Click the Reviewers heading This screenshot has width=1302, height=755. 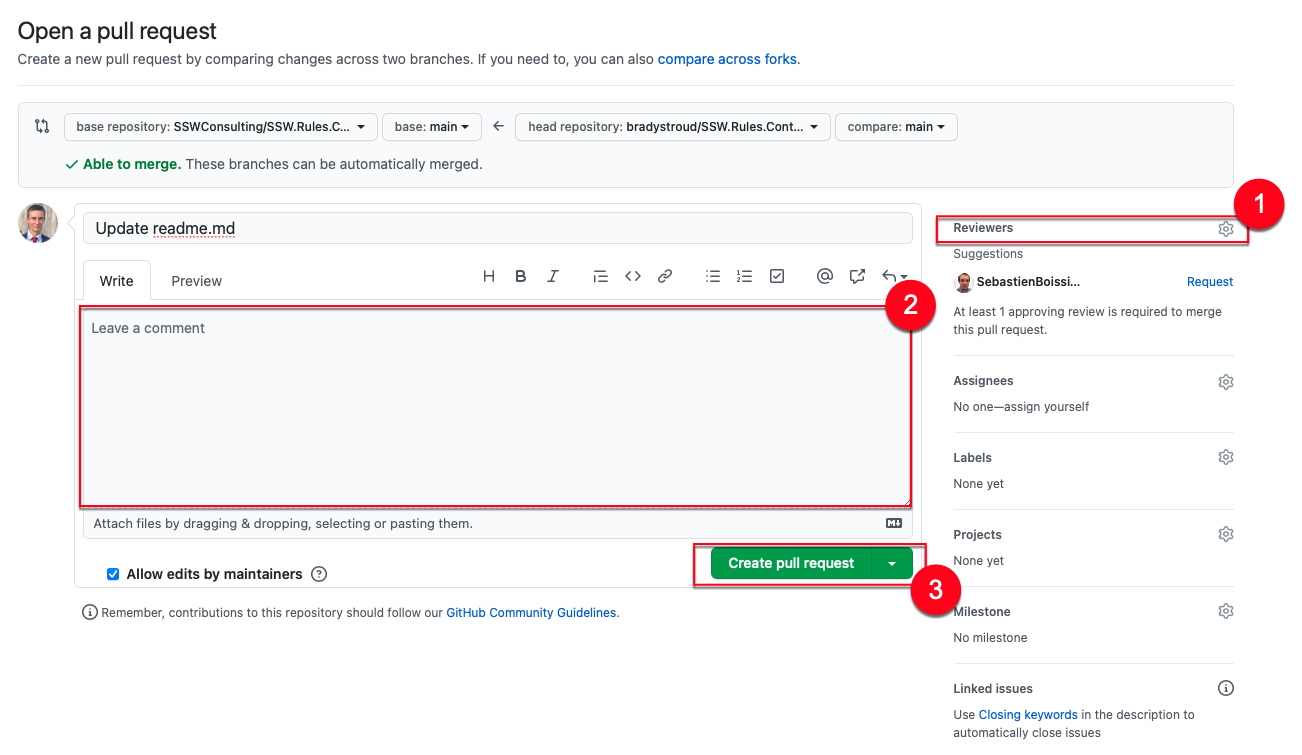click(x=983, y=228)
